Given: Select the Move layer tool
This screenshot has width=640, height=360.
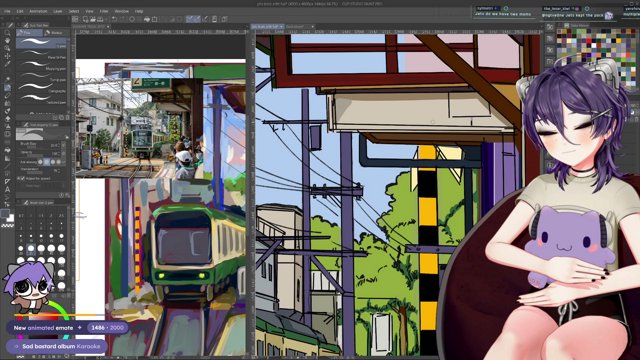Looking at the screenshot, I should [x=7, y=56].
